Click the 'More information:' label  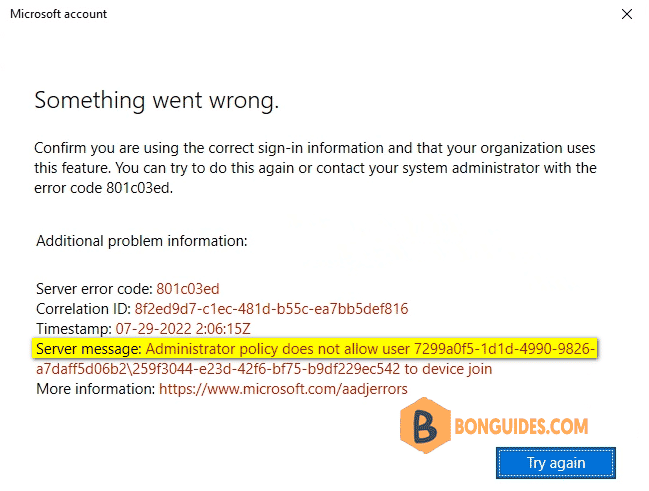click(96, 389)
